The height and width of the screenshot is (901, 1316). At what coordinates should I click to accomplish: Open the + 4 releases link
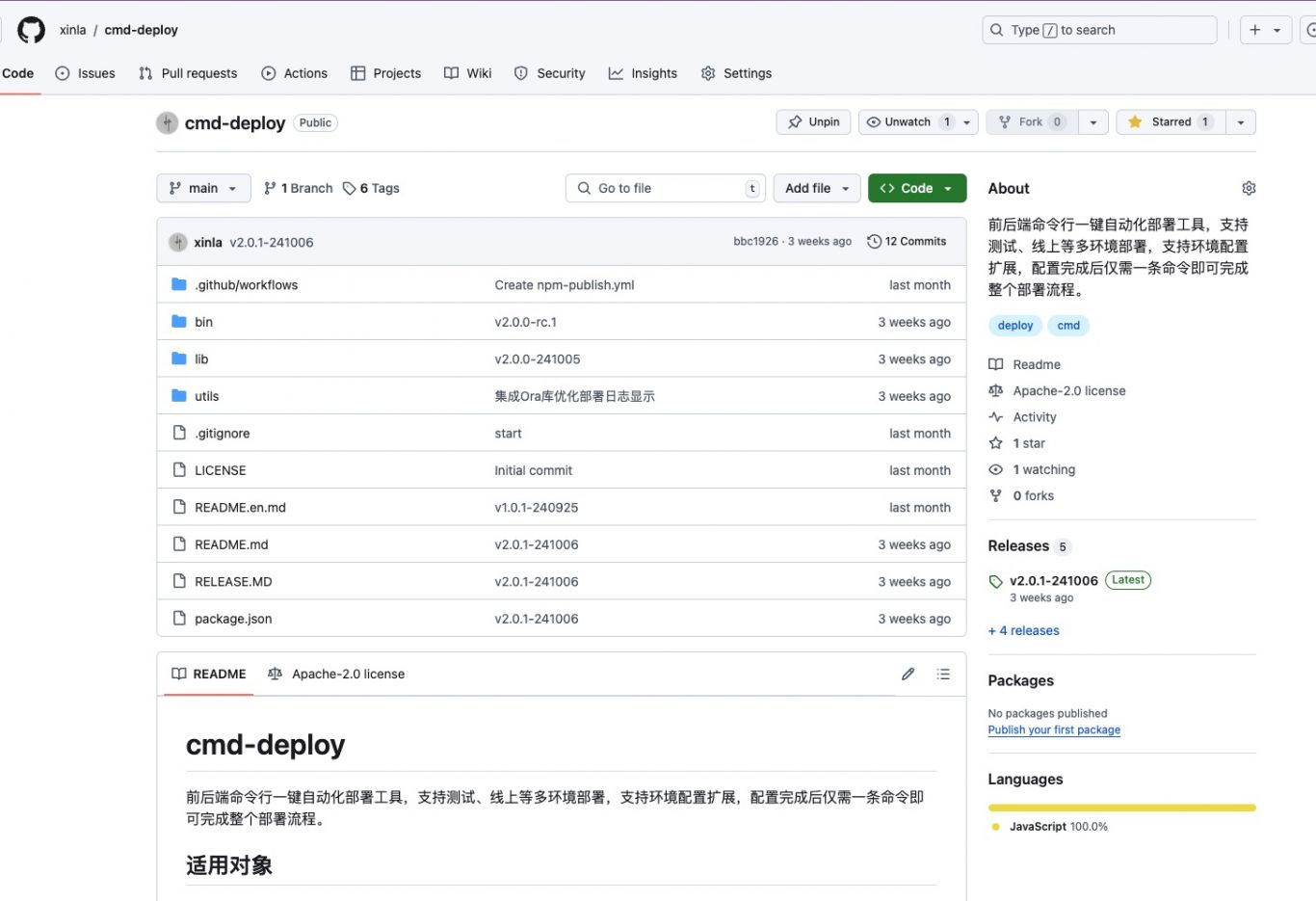[x=1023, y=630]
